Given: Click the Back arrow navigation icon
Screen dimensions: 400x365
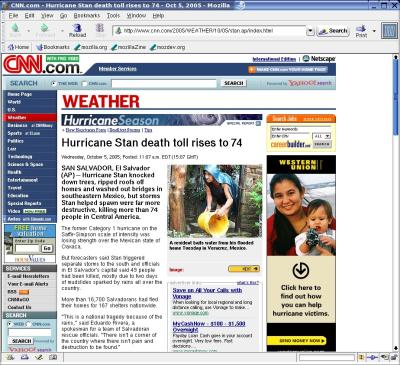Looking at the screenshot, I should (x=15, y=28).
